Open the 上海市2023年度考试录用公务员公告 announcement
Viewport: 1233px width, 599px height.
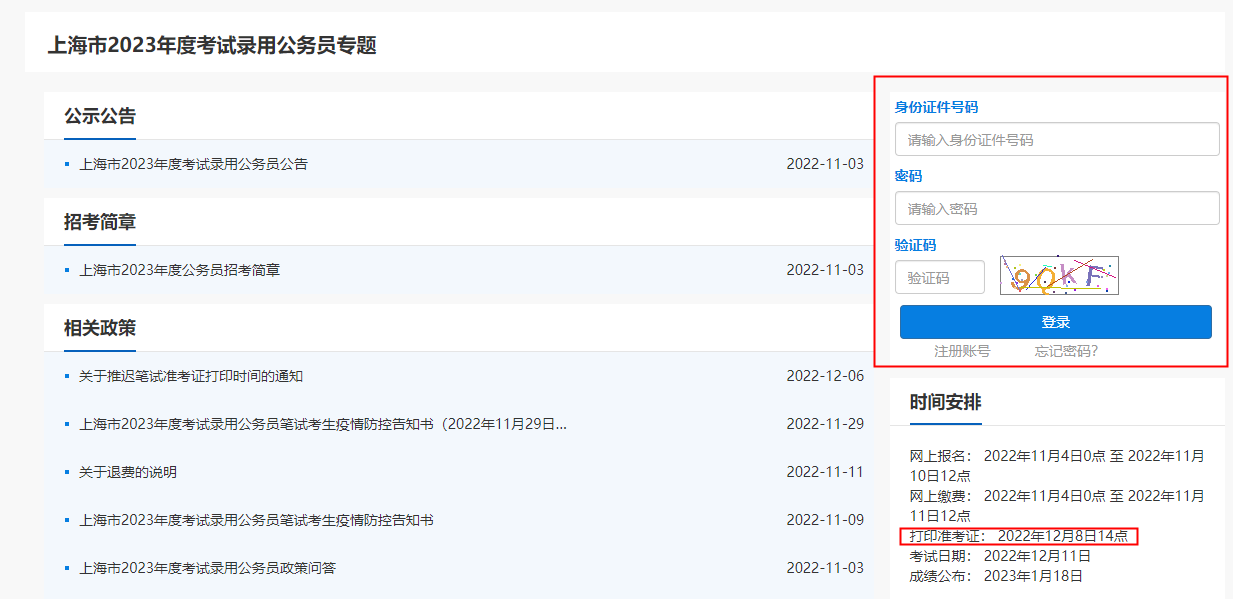point(193,164)
